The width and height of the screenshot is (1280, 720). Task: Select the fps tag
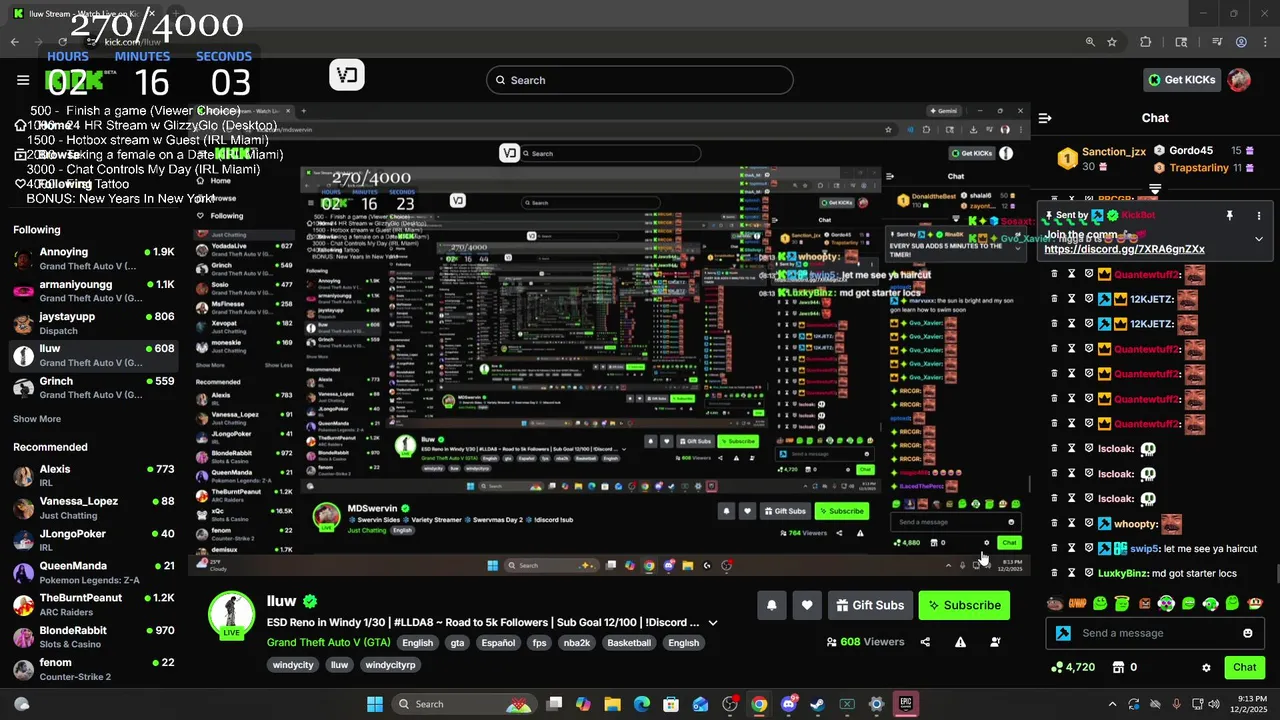click(539, 643)
